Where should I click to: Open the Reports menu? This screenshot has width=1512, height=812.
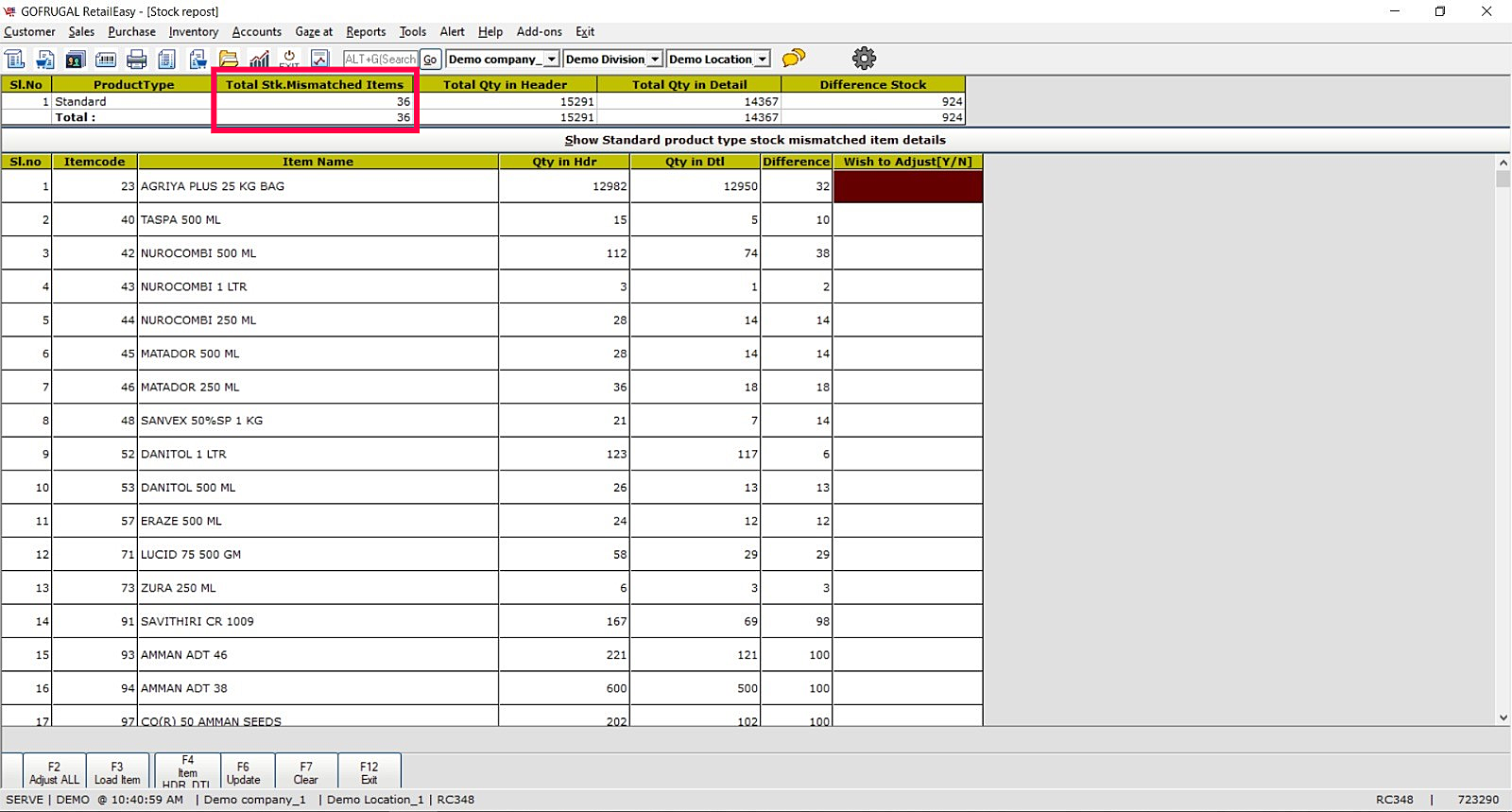(x=366, y=32)
